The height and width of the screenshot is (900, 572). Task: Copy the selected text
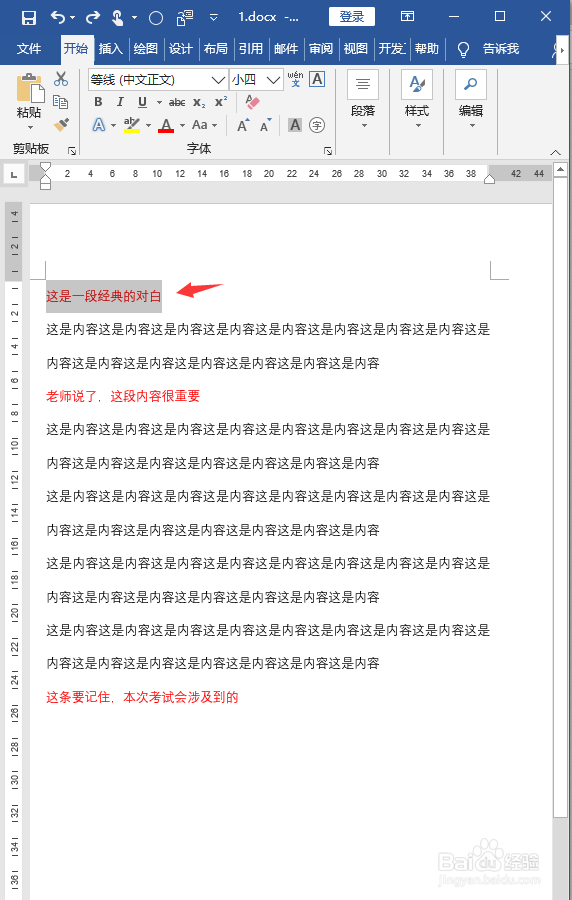pyautogui.click(x=61, y=102)
